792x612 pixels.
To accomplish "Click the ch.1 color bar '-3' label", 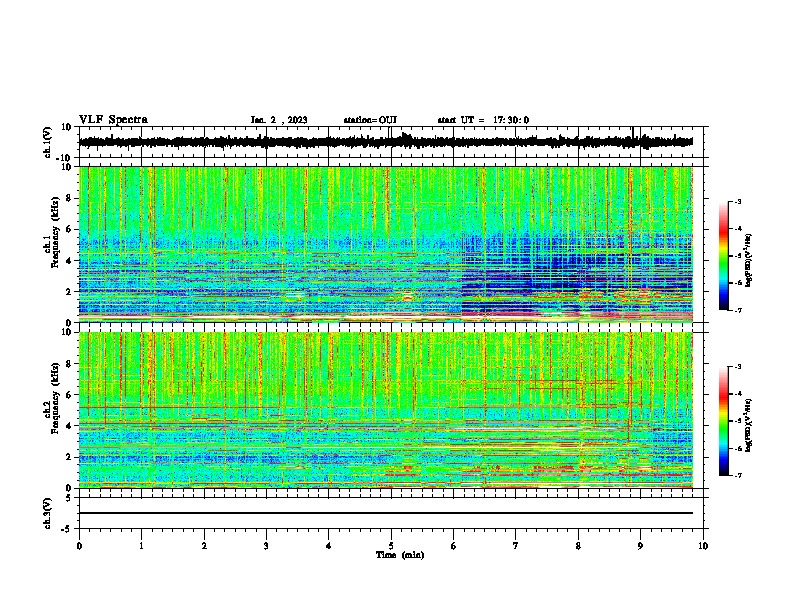I will coord(737,202).
